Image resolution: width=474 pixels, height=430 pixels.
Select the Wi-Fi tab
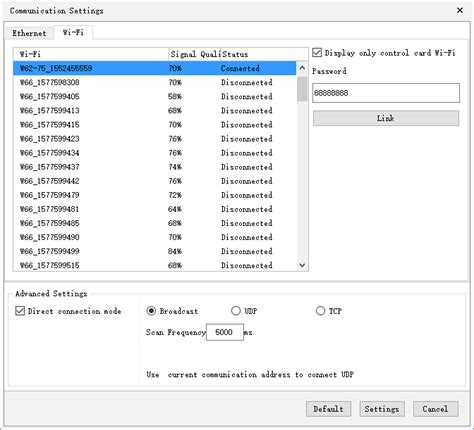(x=73, y=32)
